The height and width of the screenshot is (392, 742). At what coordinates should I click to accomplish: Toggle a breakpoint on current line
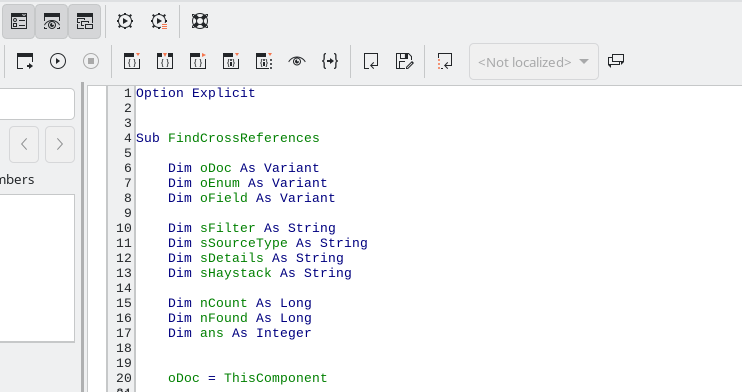231,62
